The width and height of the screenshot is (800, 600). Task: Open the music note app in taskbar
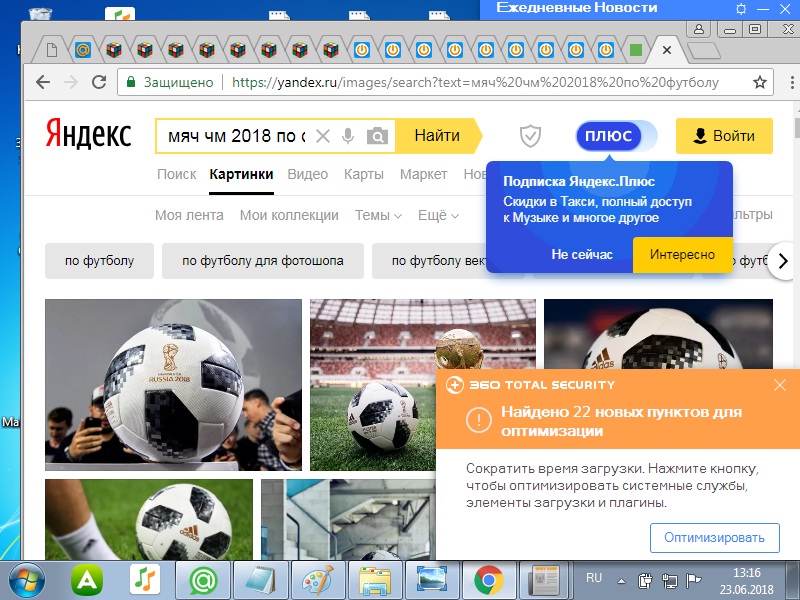pos(144,580)
